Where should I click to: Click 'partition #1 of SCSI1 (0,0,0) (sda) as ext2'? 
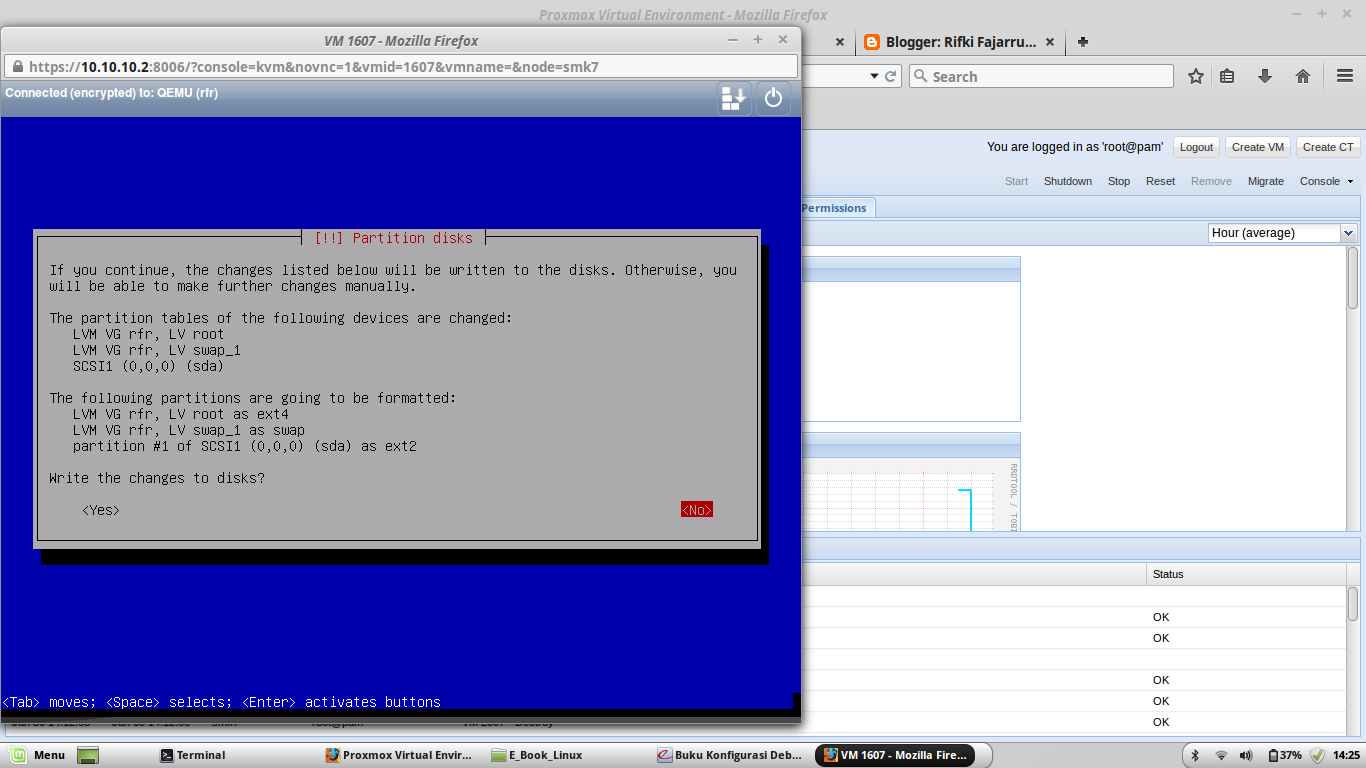[244, 446]
